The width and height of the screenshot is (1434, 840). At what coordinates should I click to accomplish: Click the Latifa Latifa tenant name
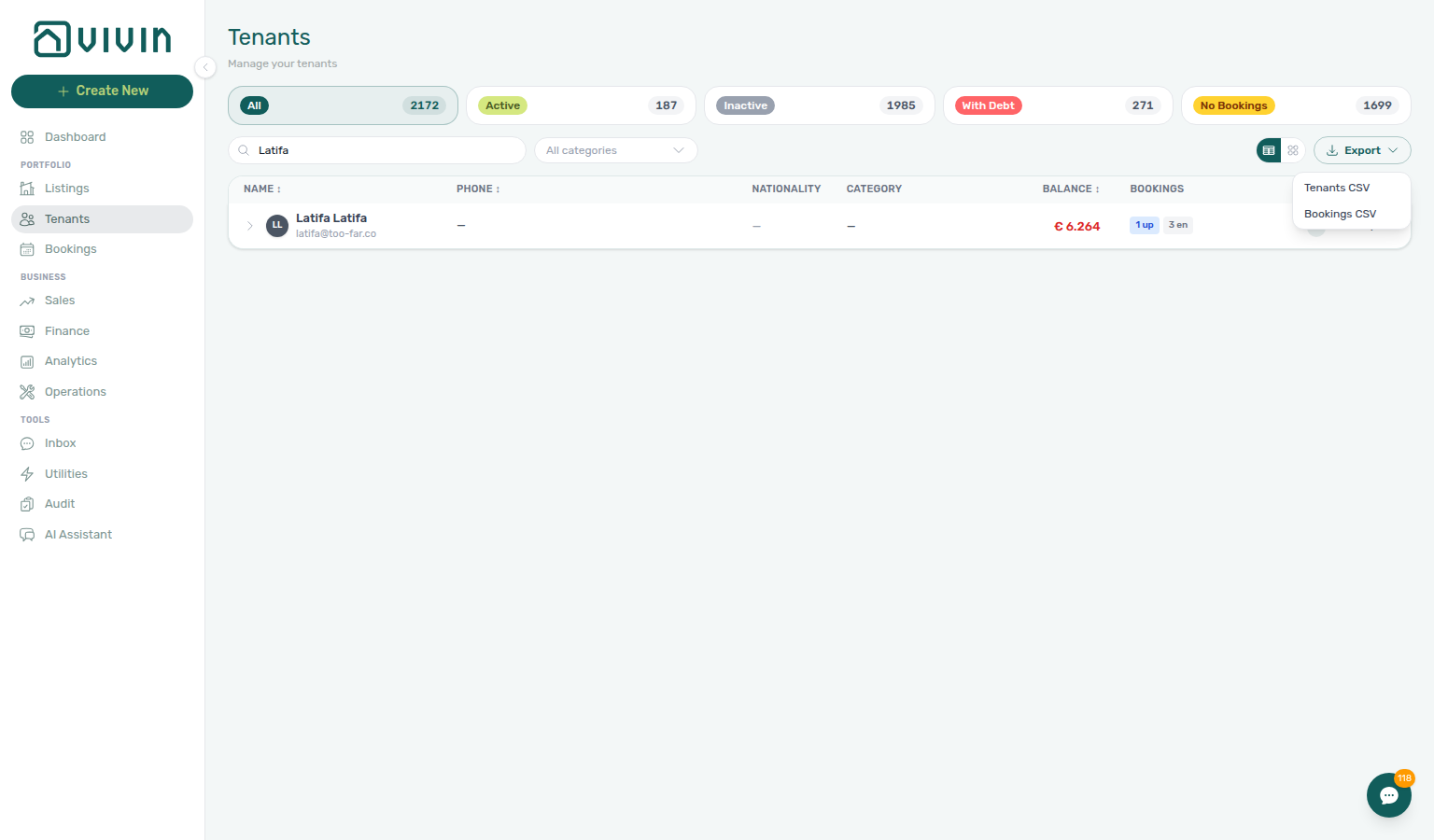coord(331,218)
